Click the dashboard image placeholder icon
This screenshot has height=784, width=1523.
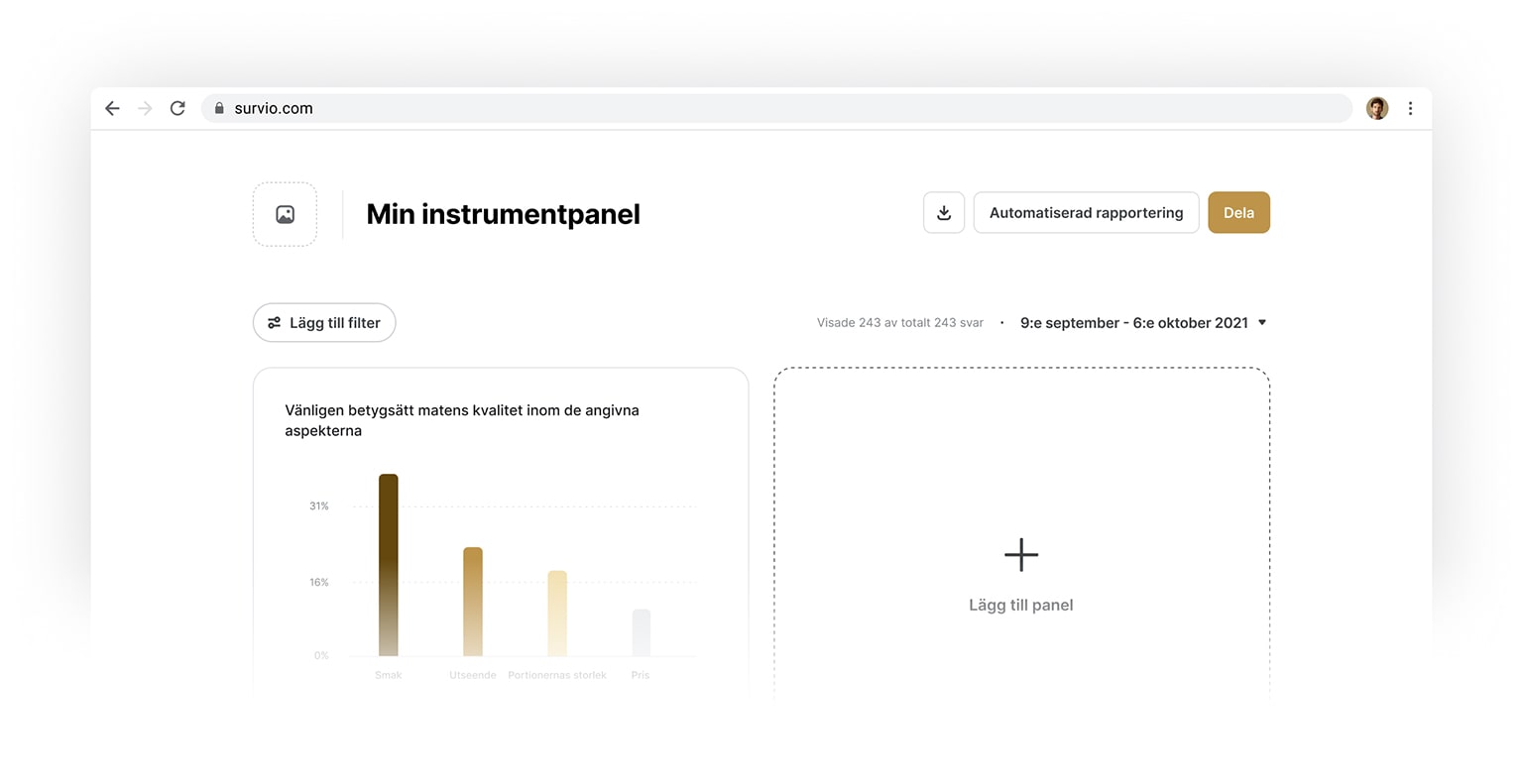click(x=285, y=214)
